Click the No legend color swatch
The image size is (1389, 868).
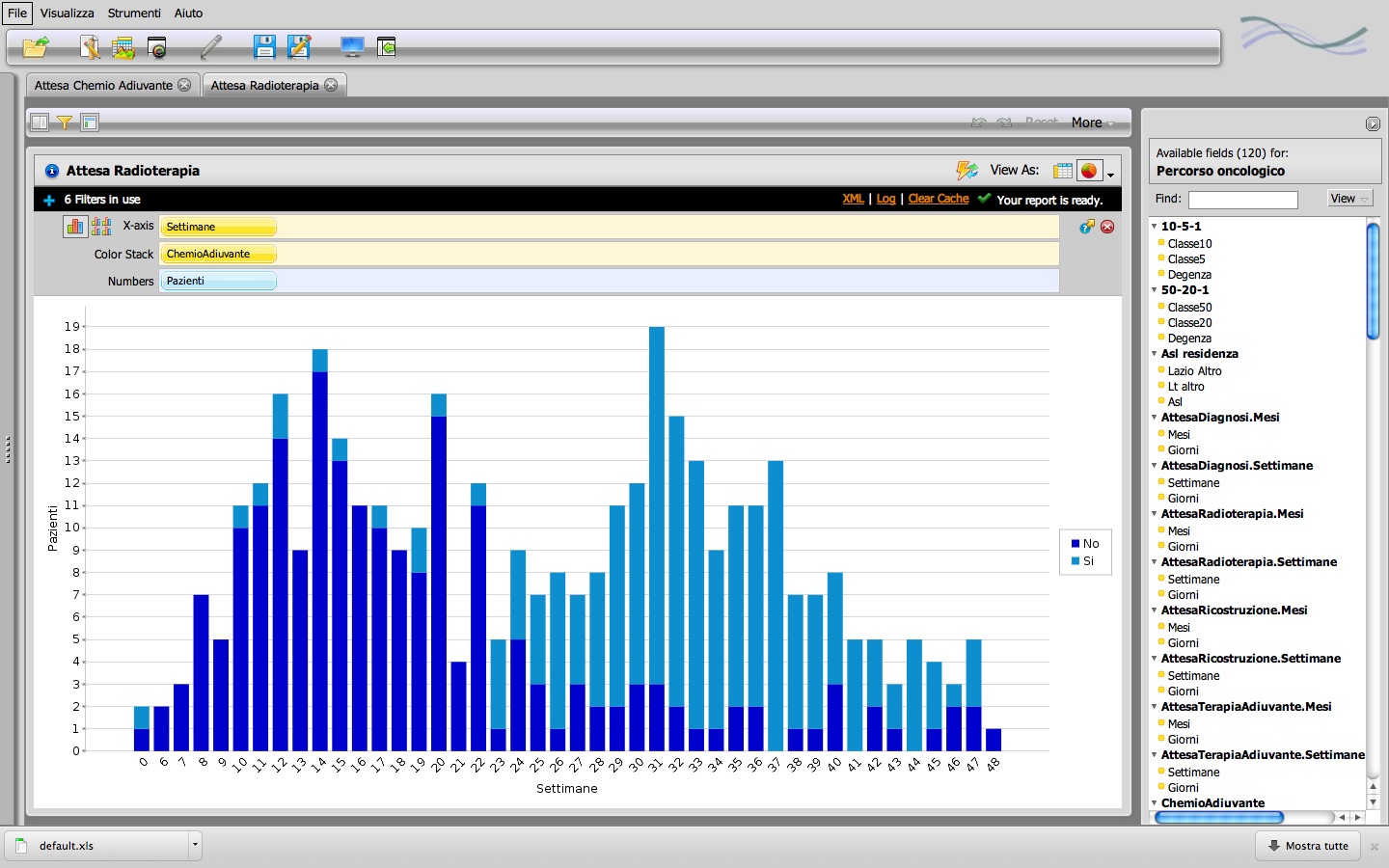[x=1076, y=544]
